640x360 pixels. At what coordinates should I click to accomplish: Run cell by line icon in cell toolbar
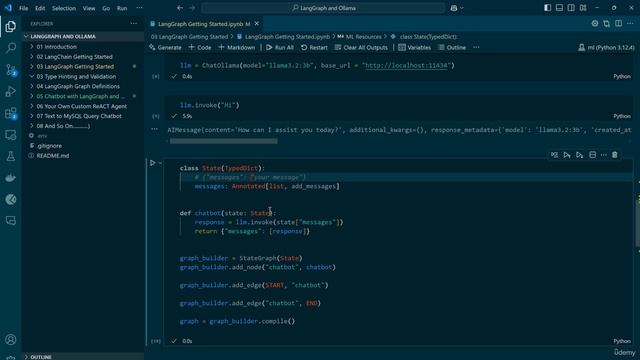click(x=554, y=155)
